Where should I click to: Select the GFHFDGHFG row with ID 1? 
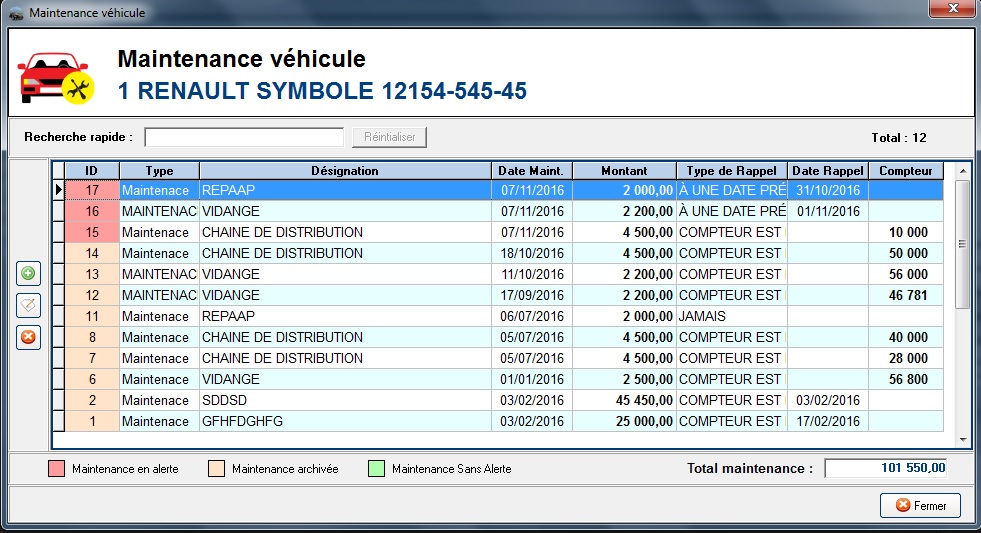(x=344, y=421)
